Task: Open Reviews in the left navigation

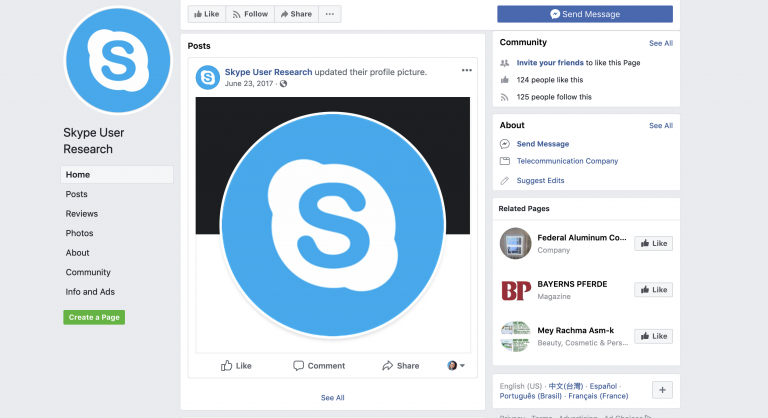Action: tap(82, 214)
